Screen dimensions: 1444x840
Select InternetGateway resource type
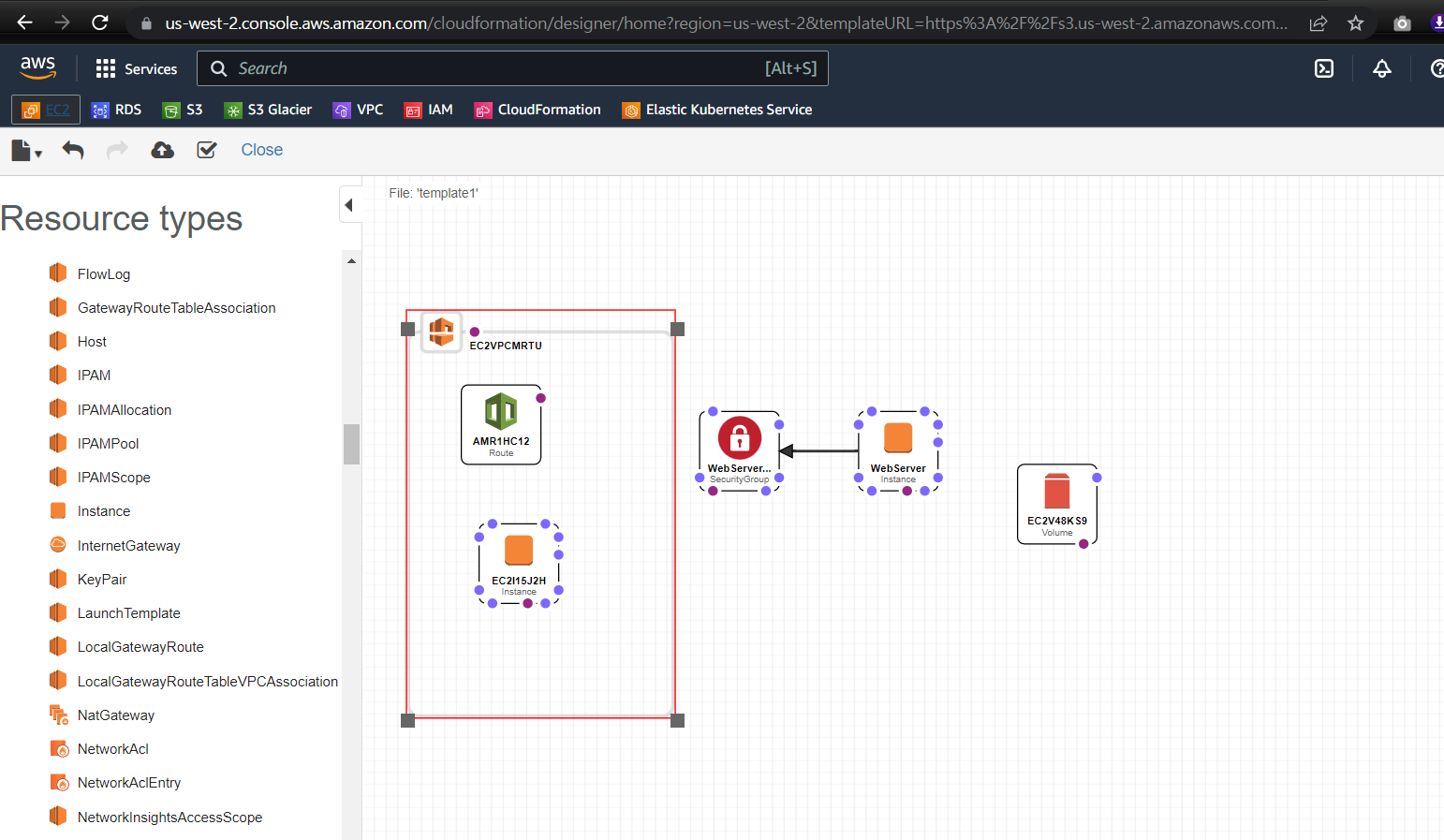tap(128, 546)
